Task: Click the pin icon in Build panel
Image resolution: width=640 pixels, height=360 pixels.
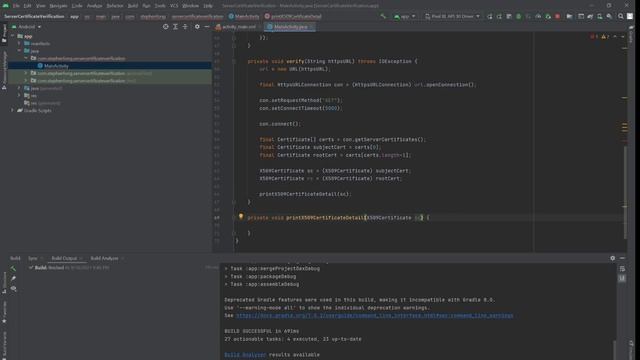Action: point(13,278)
